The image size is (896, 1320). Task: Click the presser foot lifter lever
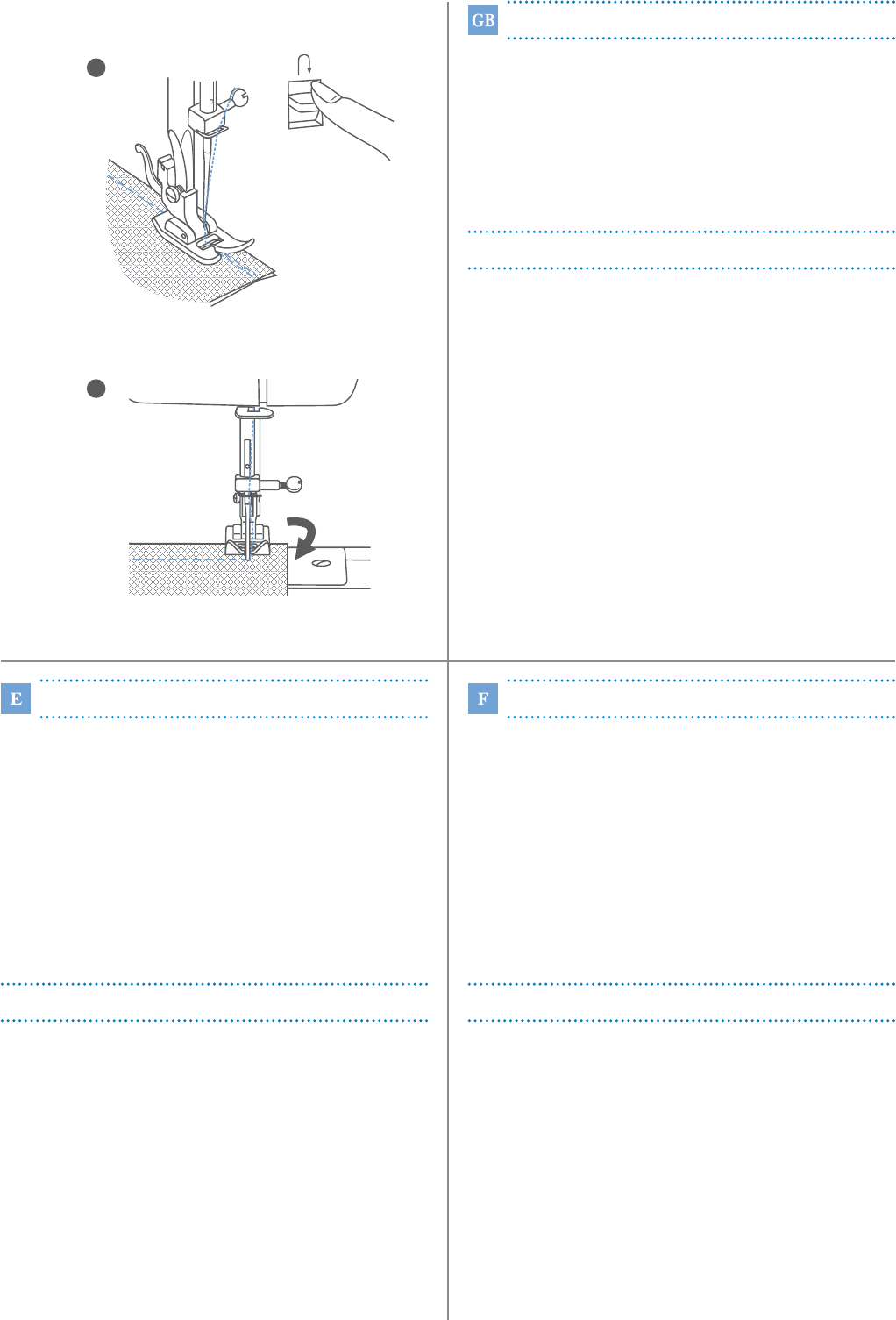tap(149, 161)
